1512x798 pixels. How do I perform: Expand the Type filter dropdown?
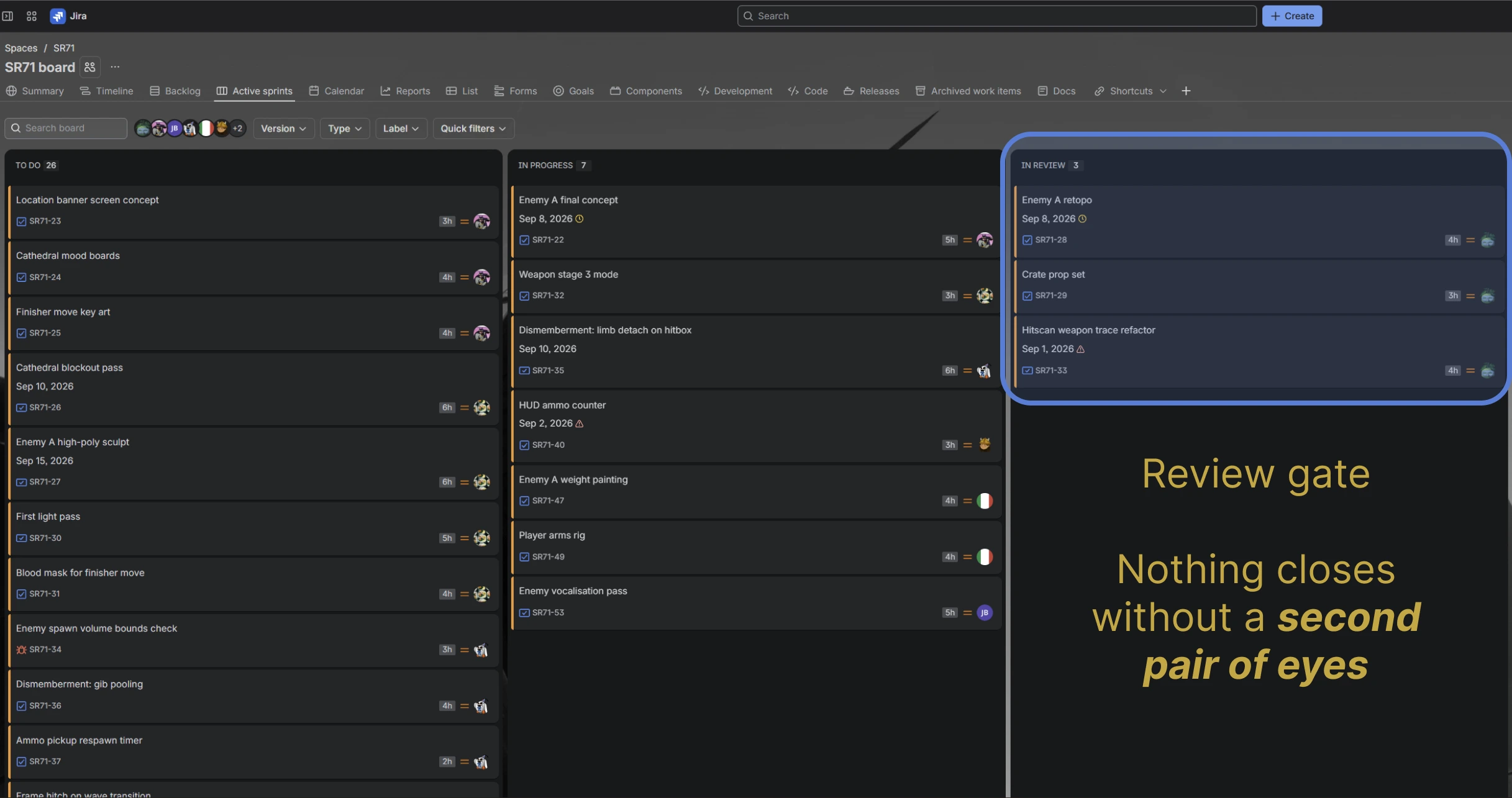click(345, 129)
